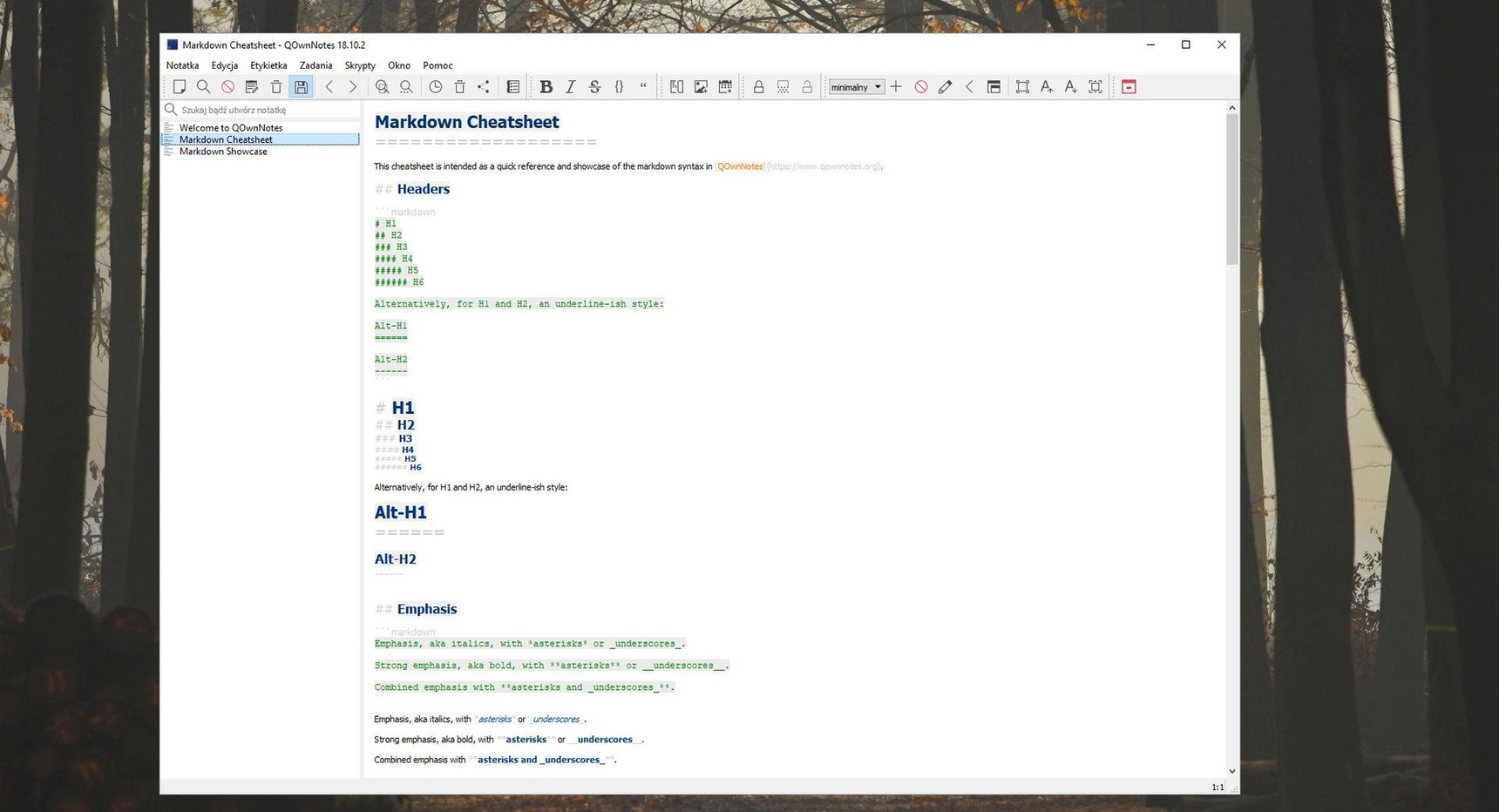Open the Skrypty menu
The width and height of the screenshot is (1499, 812).
[x=360, y=65]
